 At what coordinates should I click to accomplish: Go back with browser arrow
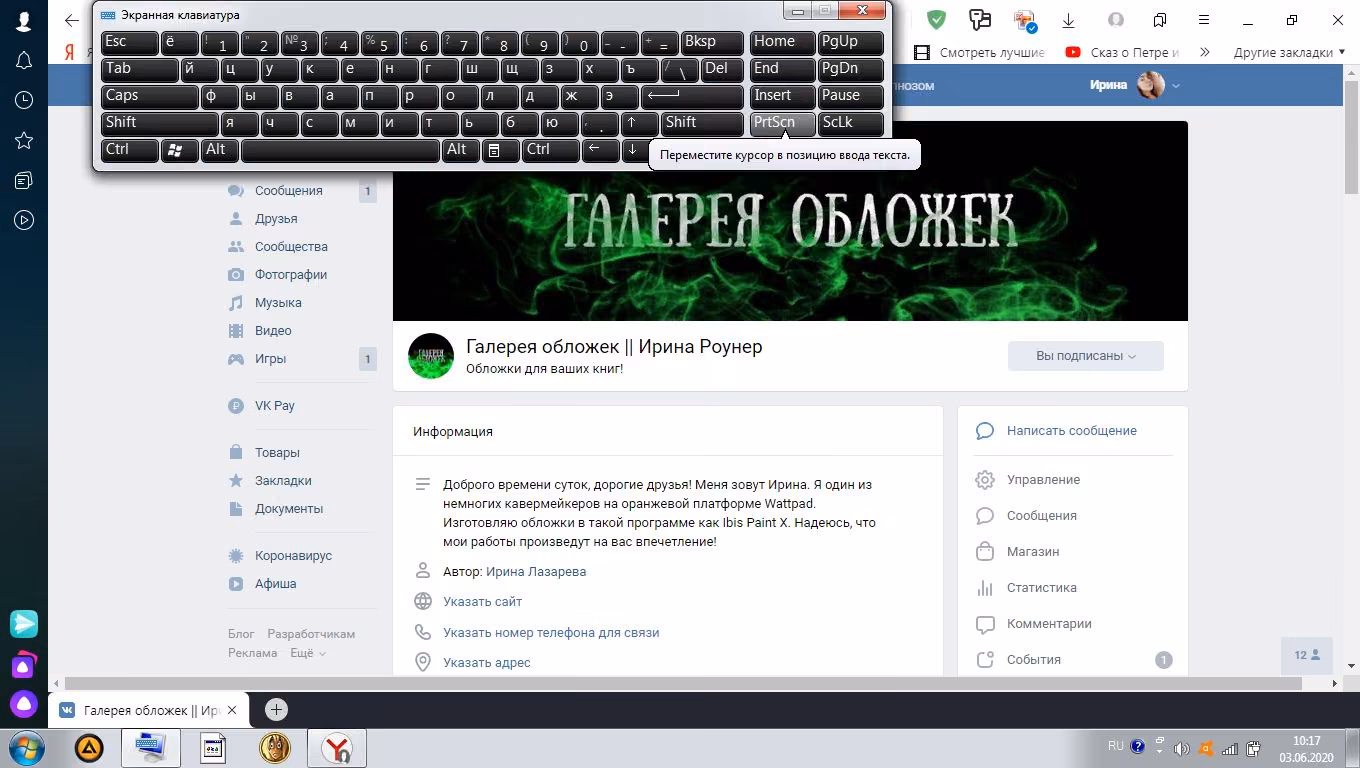(71, 20)
